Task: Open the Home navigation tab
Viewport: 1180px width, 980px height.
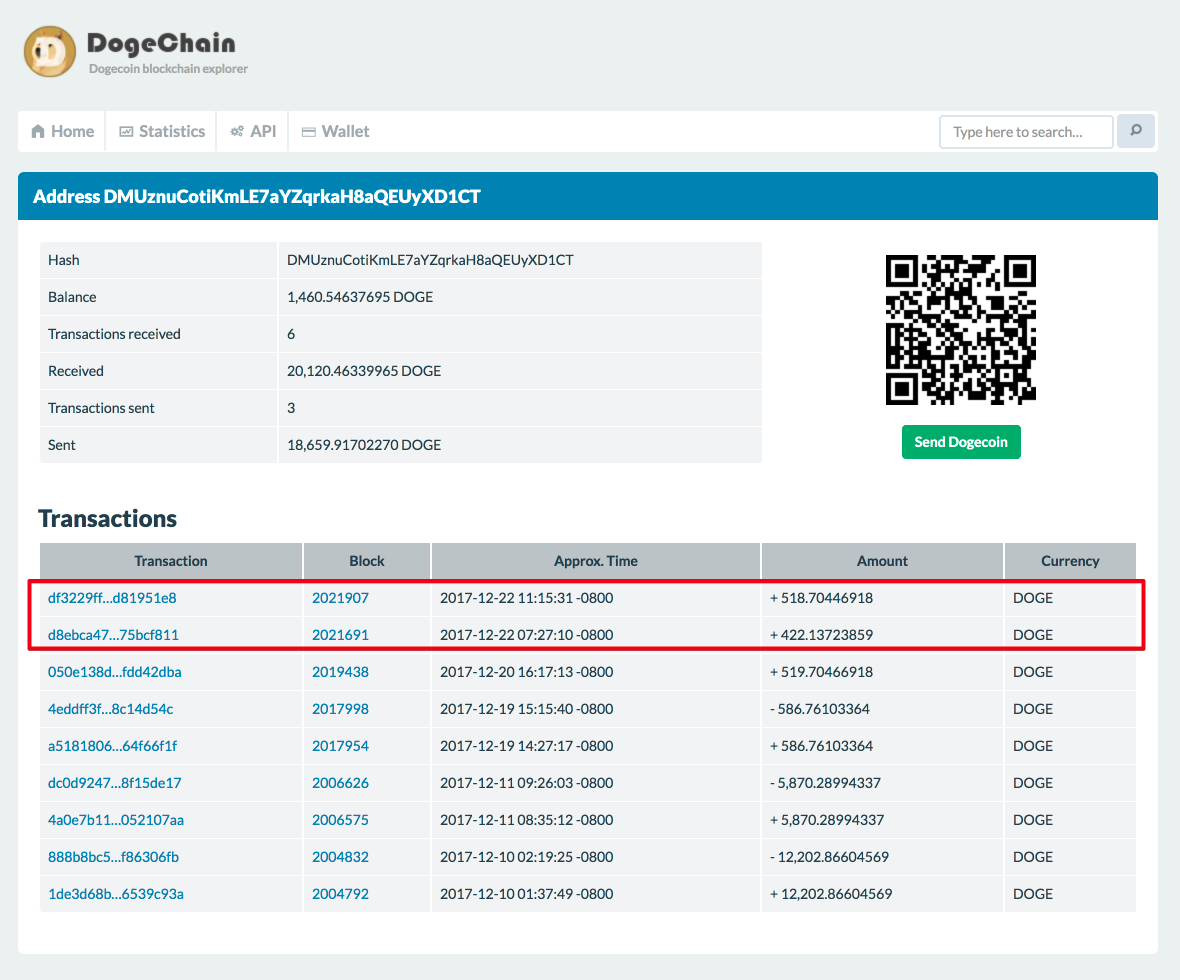Action: coord(62,131)
